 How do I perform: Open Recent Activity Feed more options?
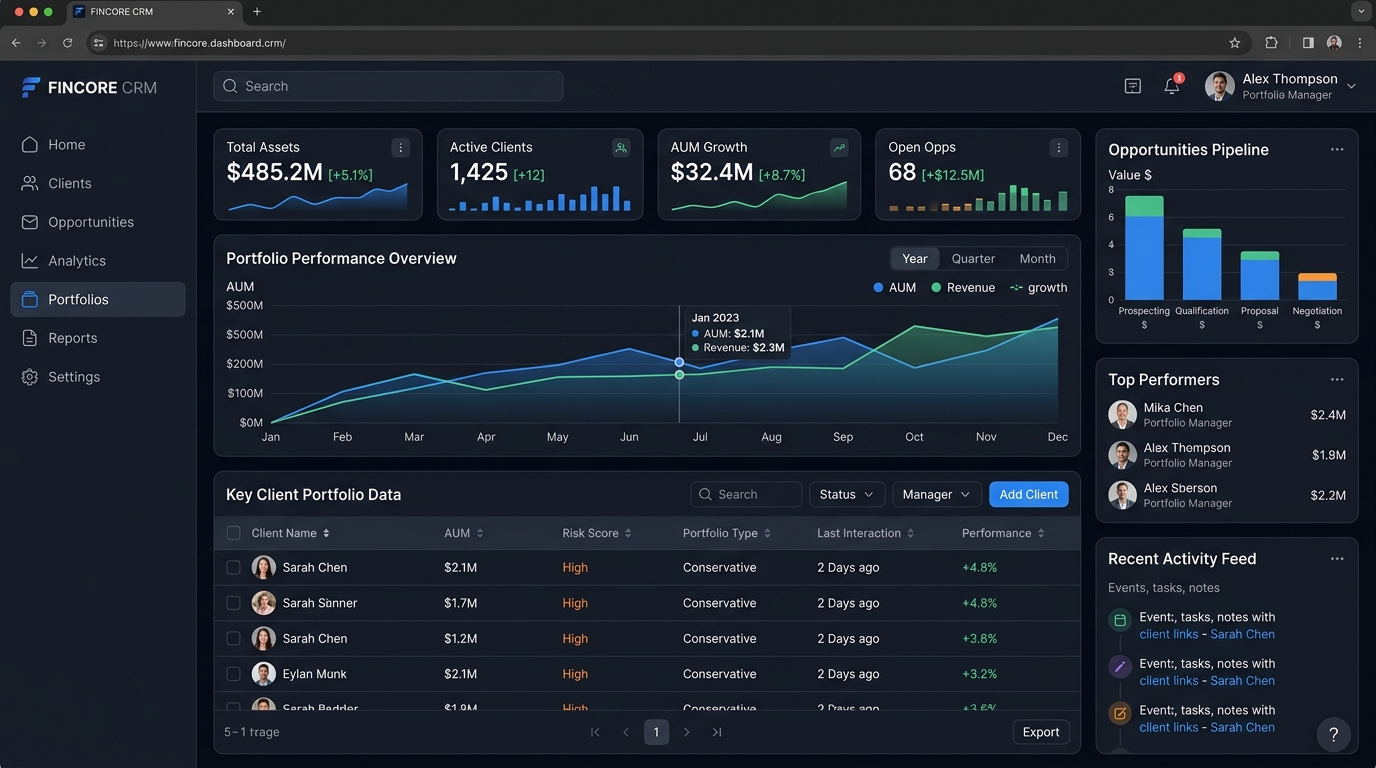tap(1337, 559)
